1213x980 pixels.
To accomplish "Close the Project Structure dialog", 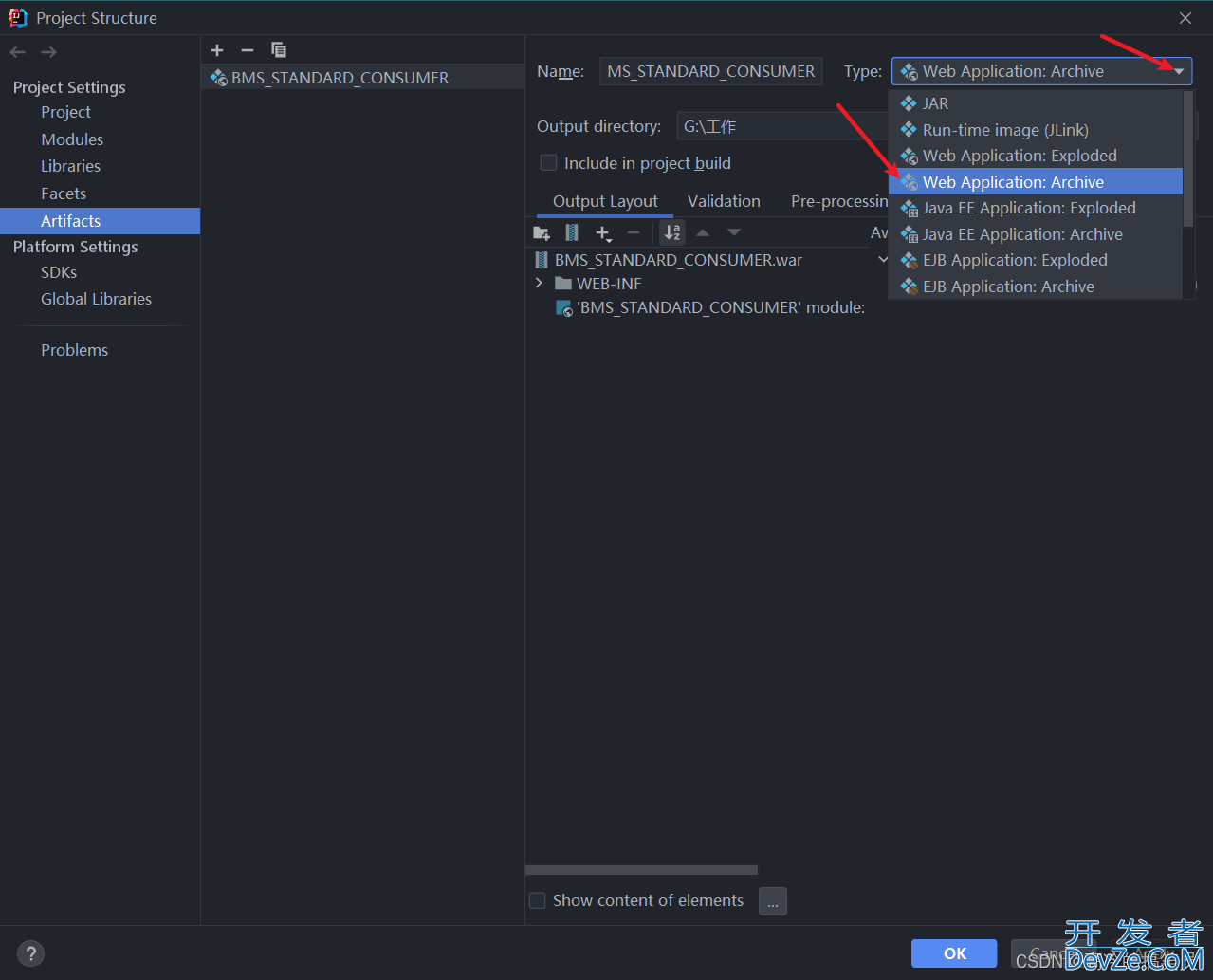I will click(1185, 18).
